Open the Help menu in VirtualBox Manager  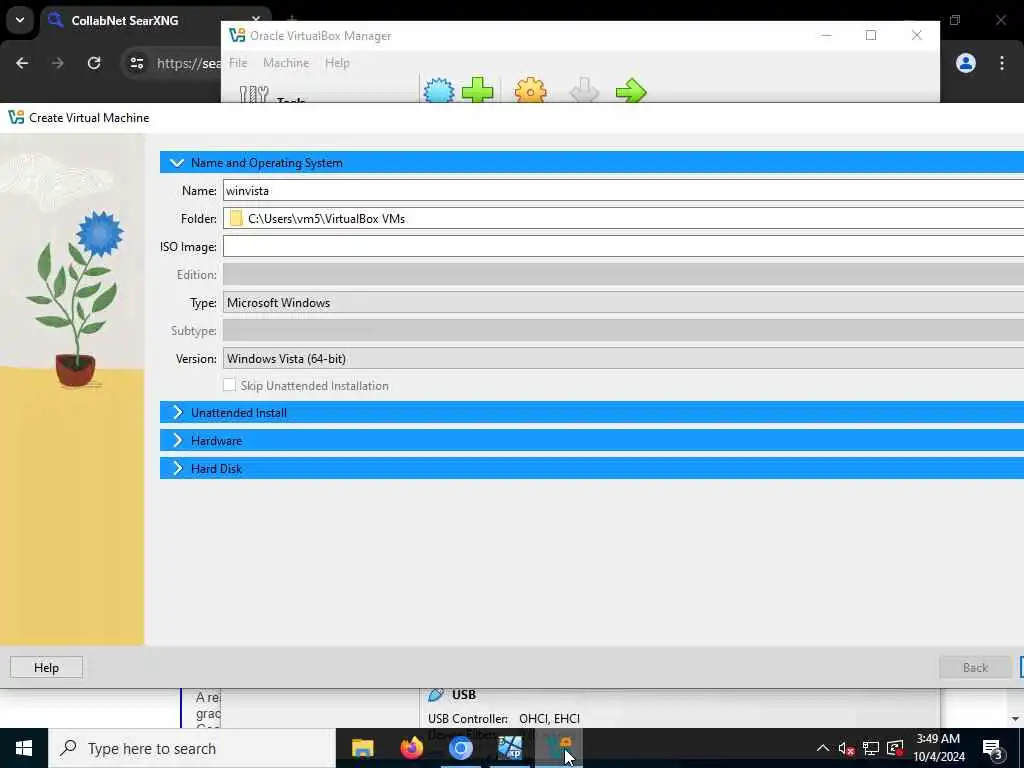337,63
